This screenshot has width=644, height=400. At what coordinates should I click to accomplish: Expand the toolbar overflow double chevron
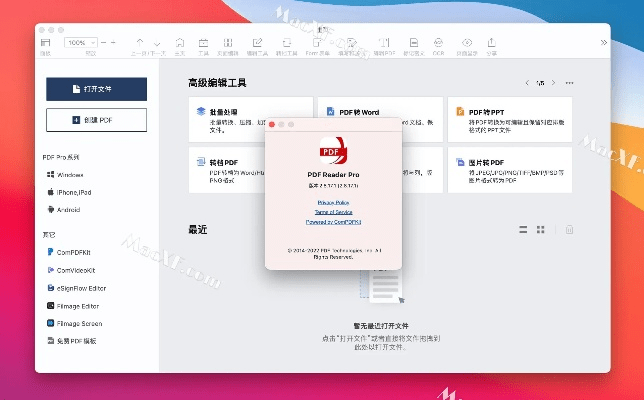point(604,42)
